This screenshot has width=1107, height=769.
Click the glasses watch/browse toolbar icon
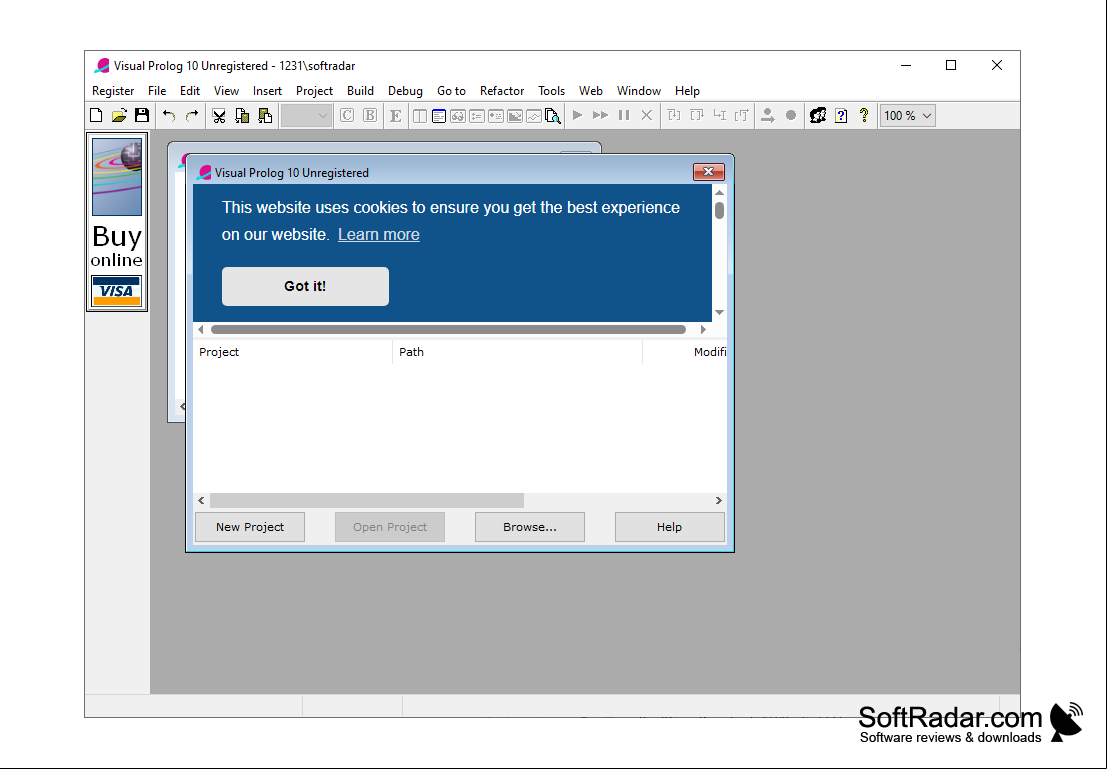point(457,116)
